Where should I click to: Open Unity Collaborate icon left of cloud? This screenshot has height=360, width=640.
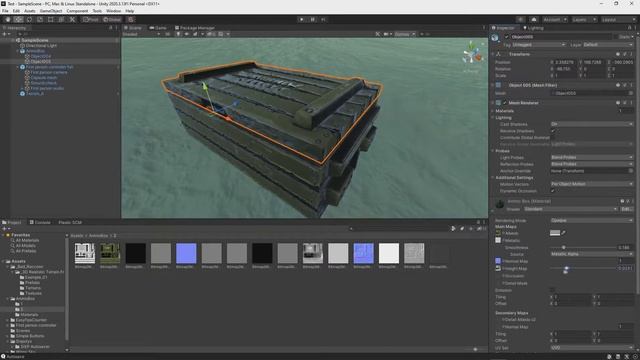pyautogui.click(x=520, y=19)
